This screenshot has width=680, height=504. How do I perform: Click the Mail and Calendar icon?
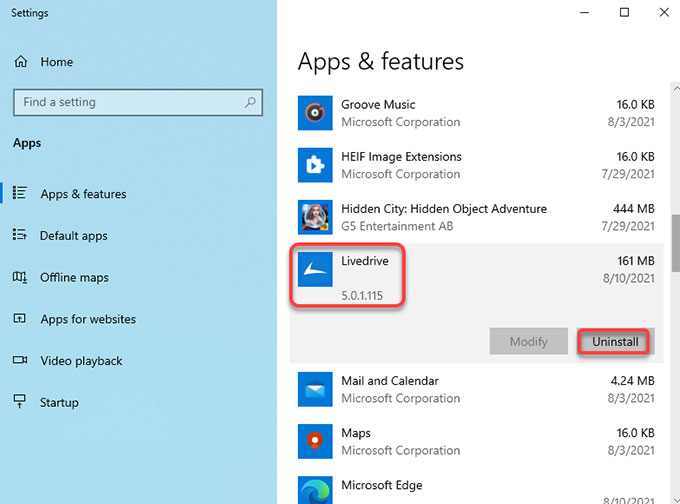click(315, 389)
